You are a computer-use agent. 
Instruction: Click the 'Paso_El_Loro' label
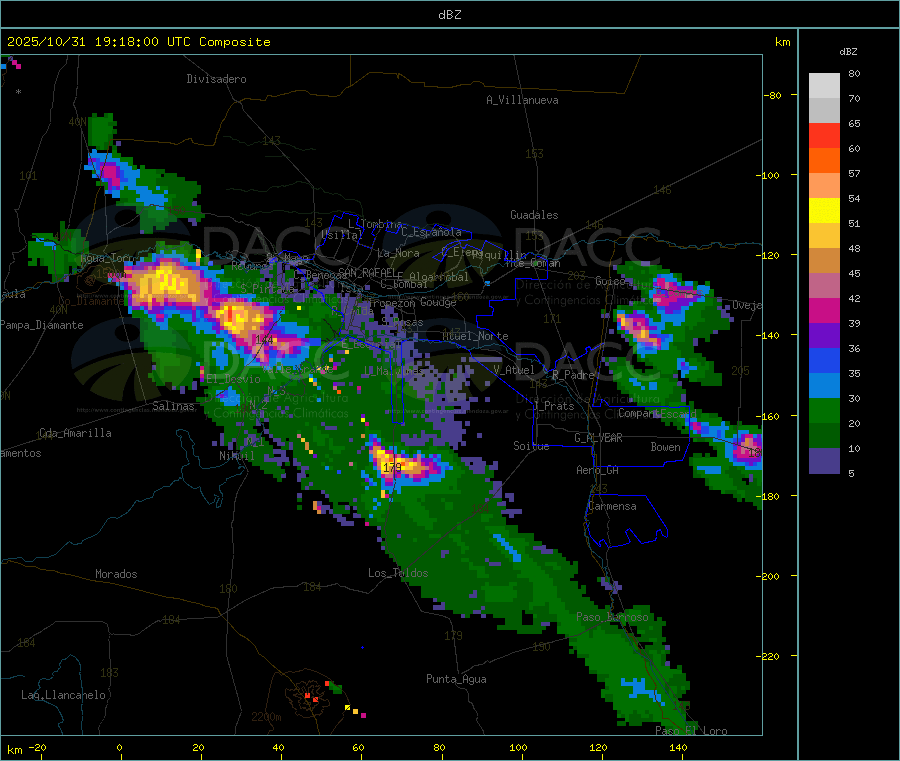691,731
